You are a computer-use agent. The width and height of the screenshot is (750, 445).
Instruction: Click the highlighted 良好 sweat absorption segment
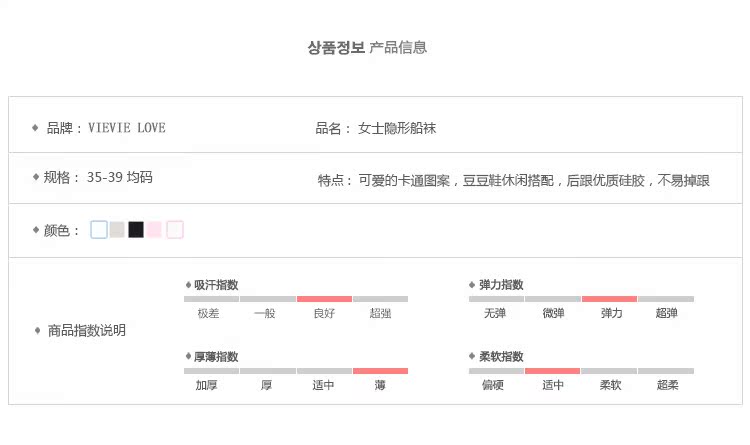click(x=324, y=298)
